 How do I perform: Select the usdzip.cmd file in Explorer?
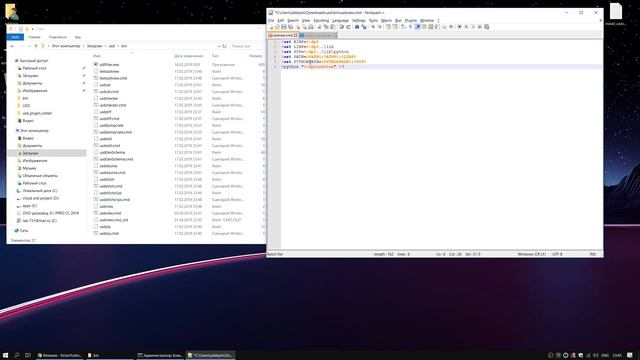pyautogui.click(x=109, y=233)
